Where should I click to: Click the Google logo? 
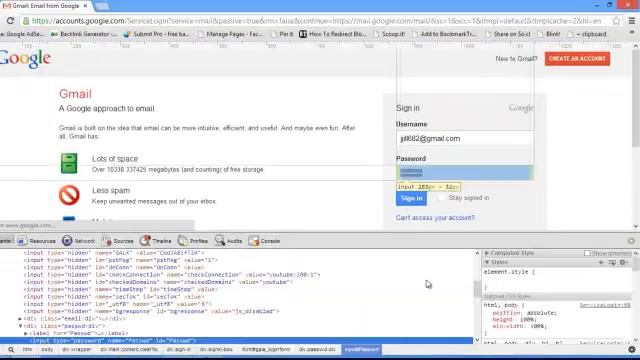(x=25, y=59)
